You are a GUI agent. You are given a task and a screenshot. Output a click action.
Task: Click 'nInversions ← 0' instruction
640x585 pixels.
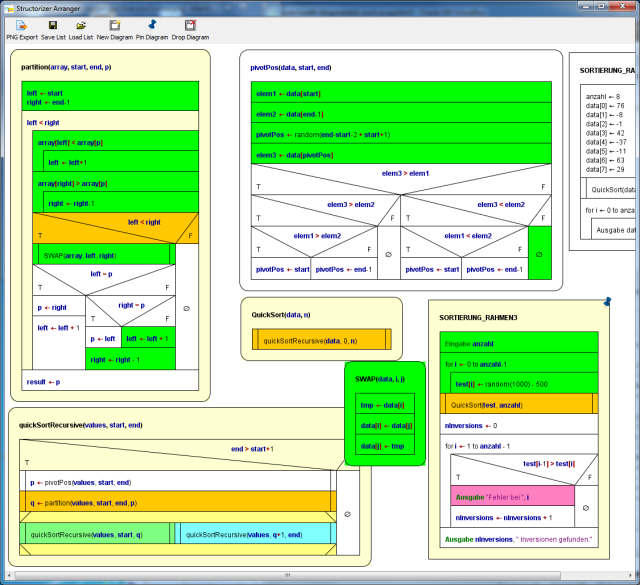[x=519, y=424]
